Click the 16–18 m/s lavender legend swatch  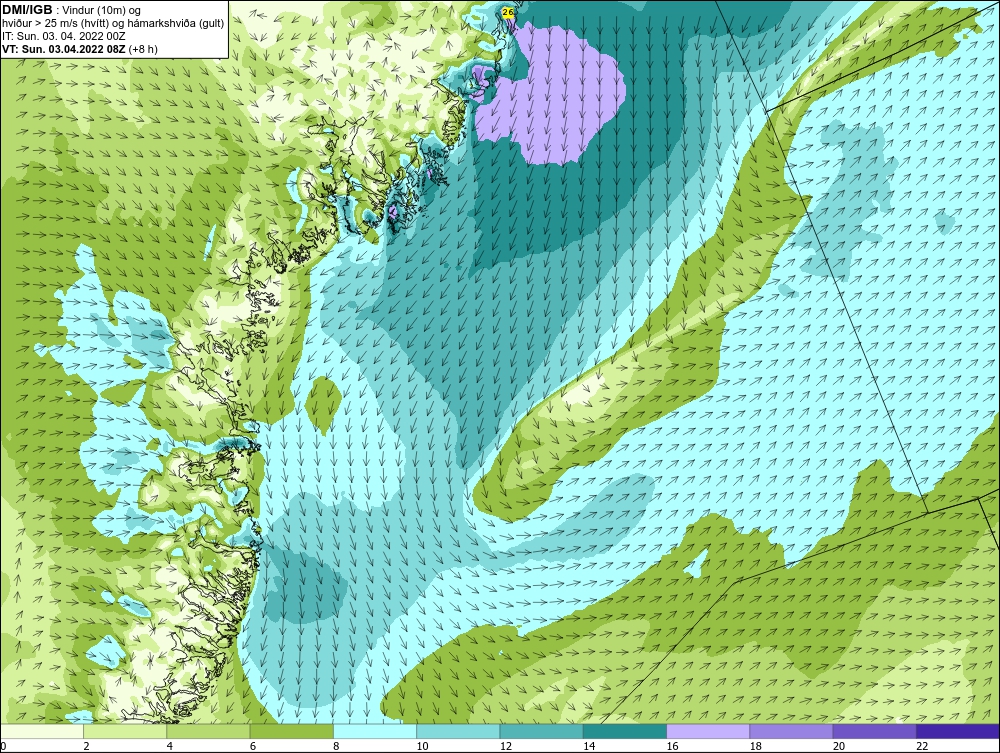click(708, 731)
